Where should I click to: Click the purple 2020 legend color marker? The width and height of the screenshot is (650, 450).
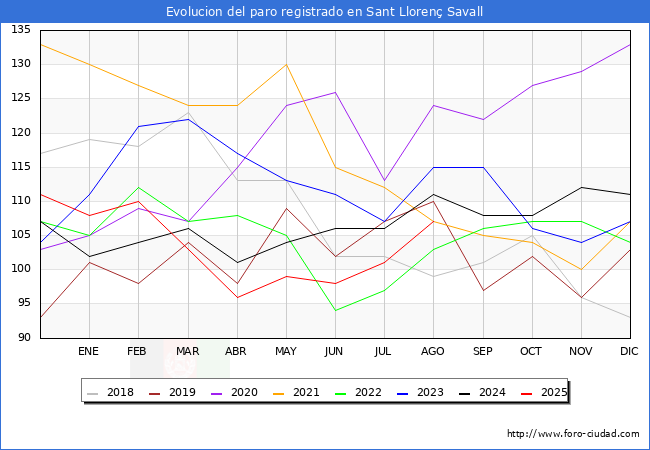tap(216, 393)
